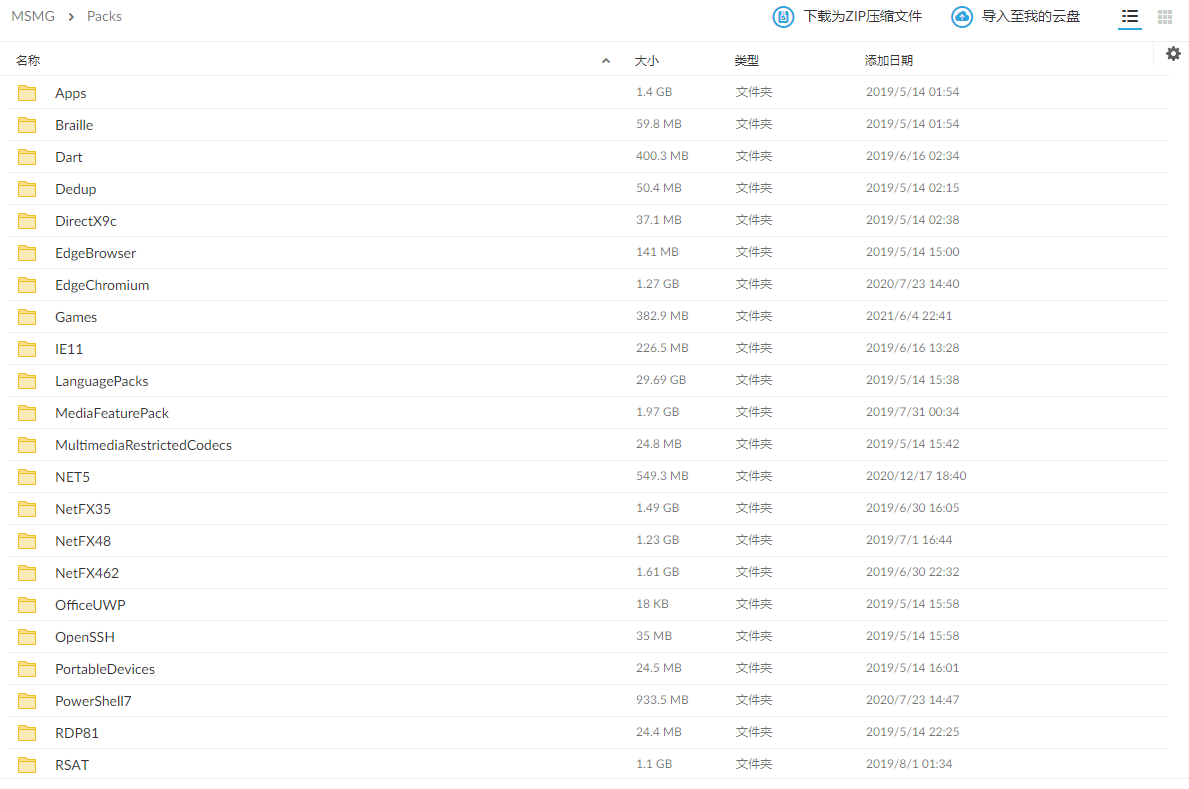This screenshot has width=1189, height=789.
Task: Open the RSAT folder name
Action: [x=72, y=765]
